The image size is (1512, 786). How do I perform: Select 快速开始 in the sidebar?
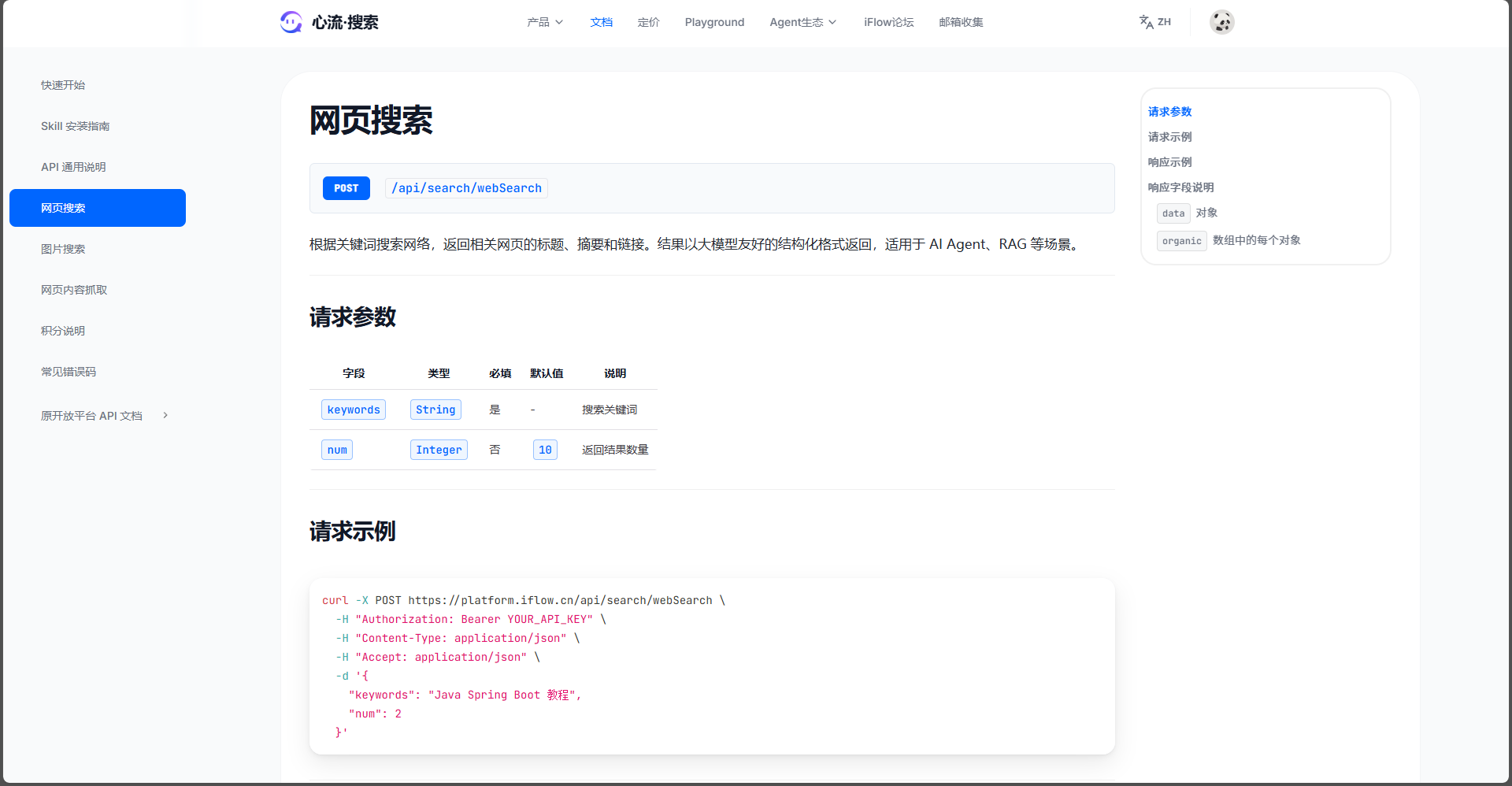click(63, 85)
